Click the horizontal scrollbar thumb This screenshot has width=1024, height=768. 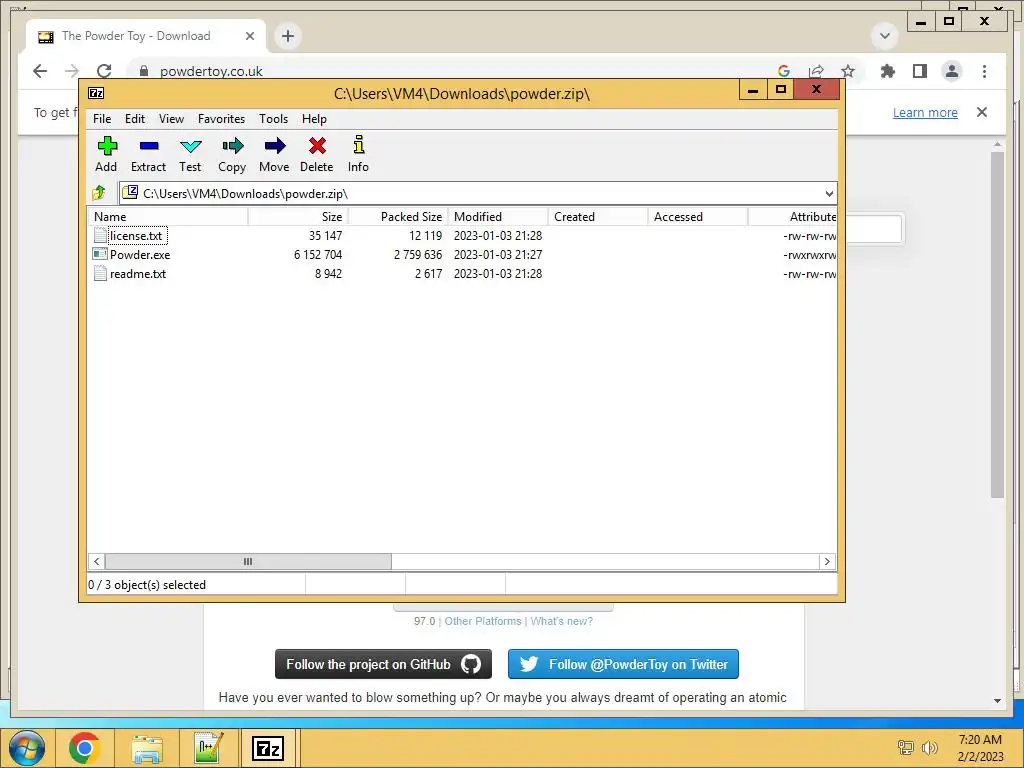248,562
